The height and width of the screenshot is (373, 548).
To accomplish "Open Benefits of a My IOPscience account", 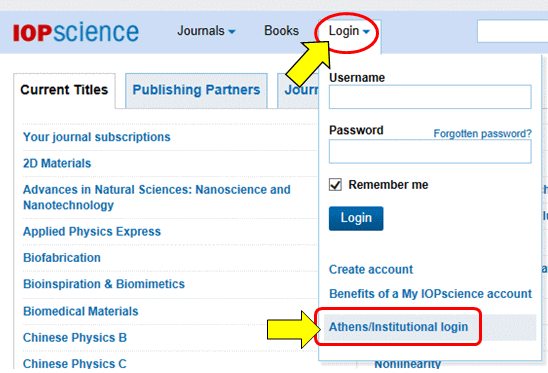I will [x=430, y=294].
